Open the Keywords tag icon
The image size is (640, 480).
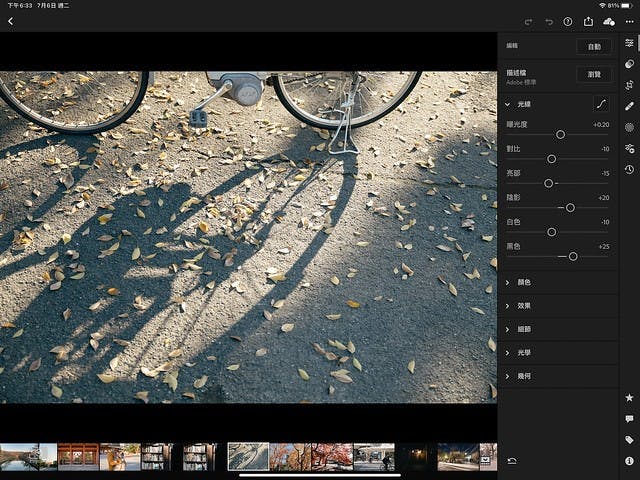click(x=629, y=440)
